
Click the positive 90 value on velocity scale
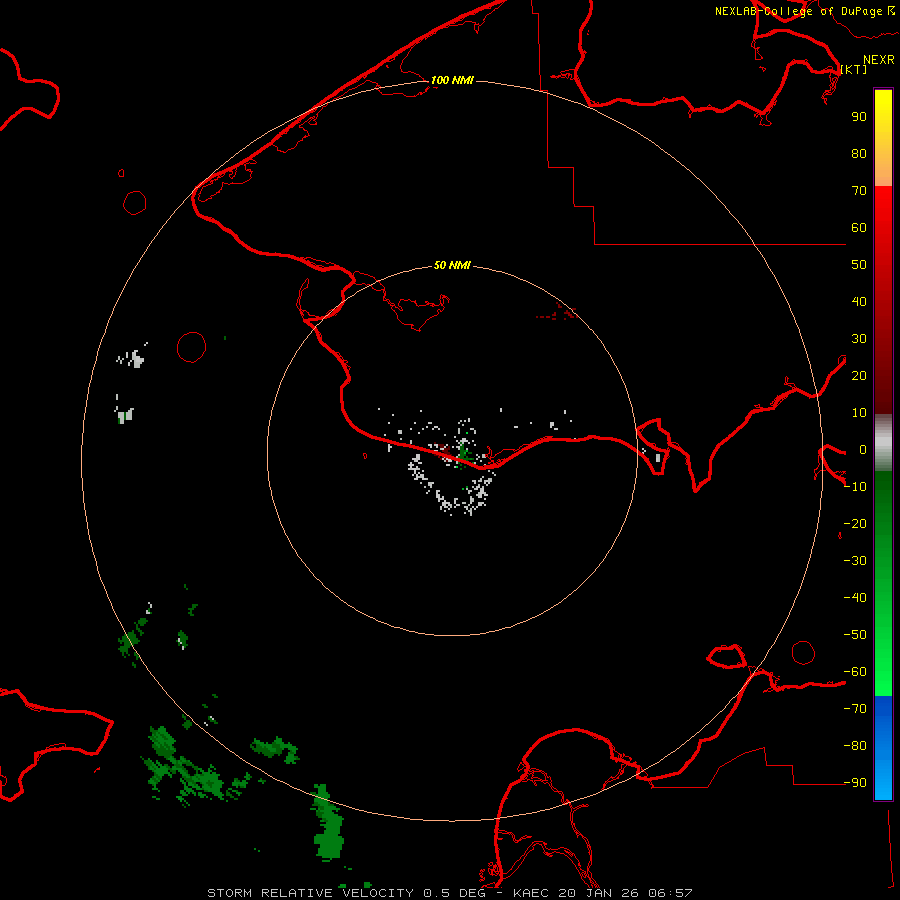click(x=859, y=117)
